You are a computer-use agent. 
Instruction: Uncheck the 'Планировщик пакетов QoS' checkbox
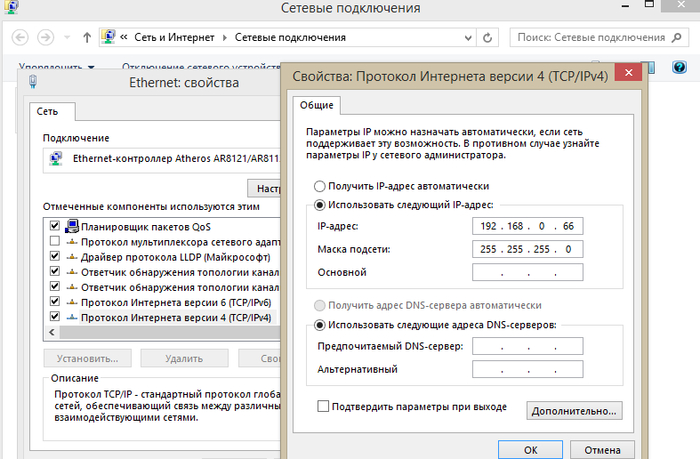click(54, 226)
